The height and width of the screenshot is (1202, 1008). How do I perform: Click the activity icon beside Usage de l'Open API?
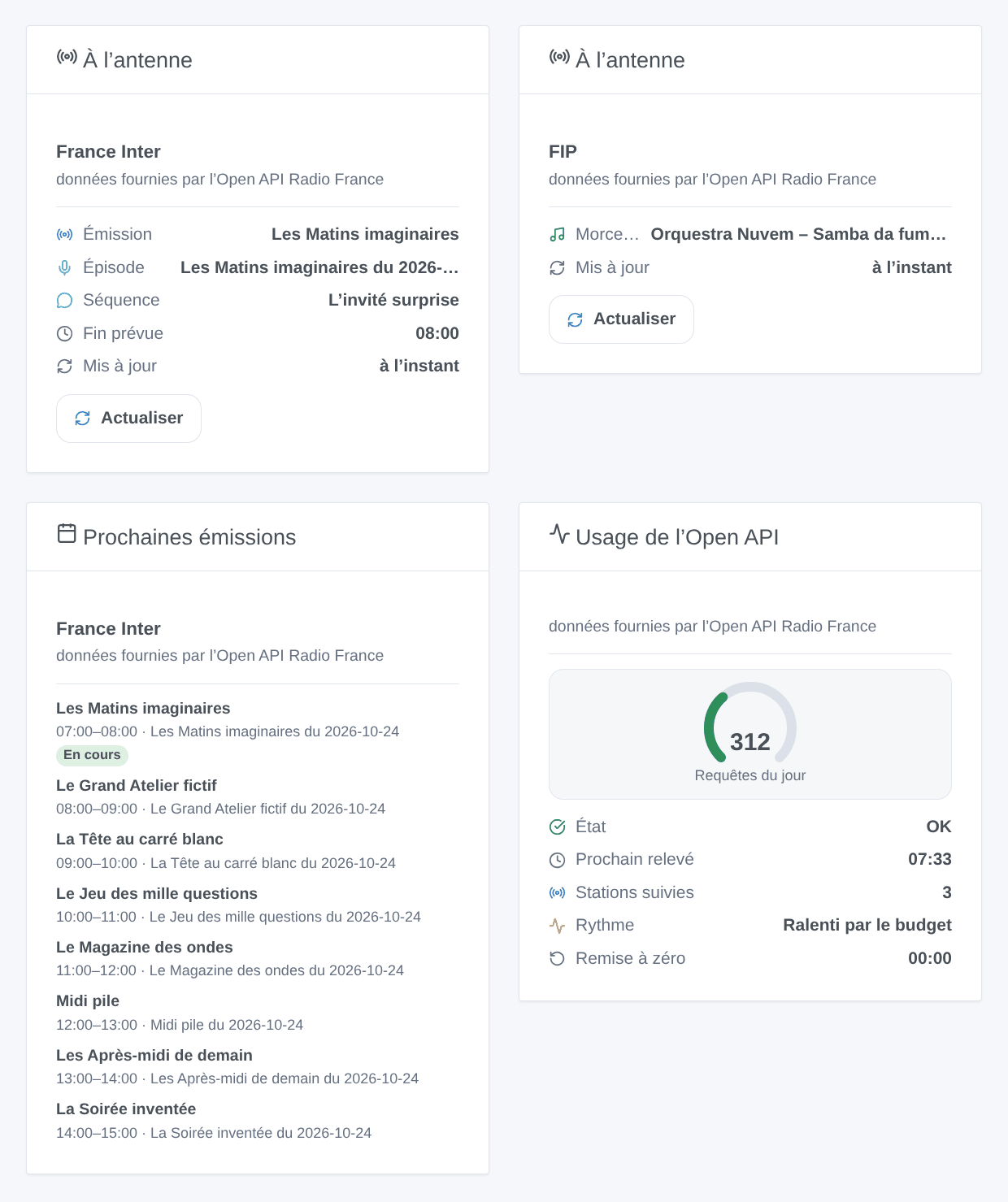point(559,534)
